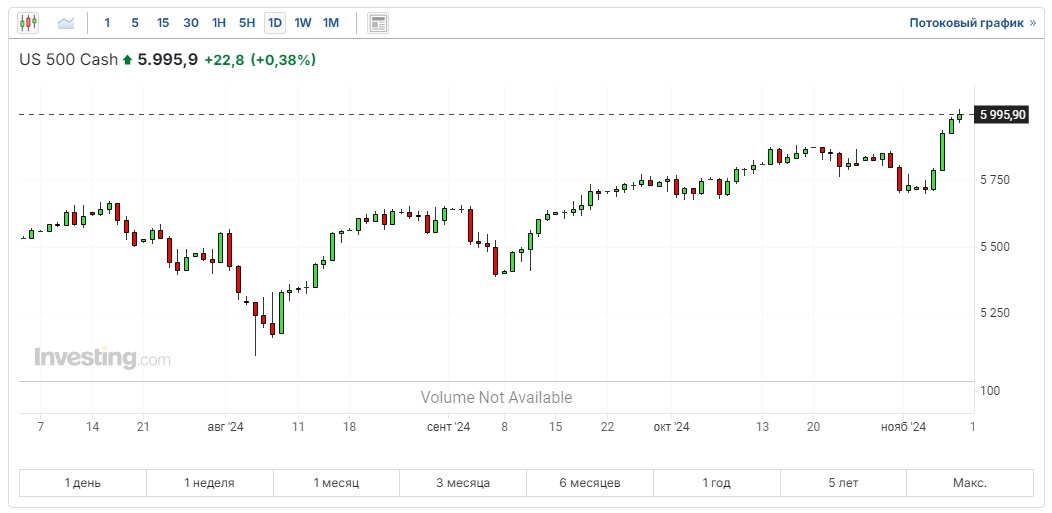Viewport: 1052px width, 513px height.
Task: Switch to the area chart type icon
Action: 66,23
